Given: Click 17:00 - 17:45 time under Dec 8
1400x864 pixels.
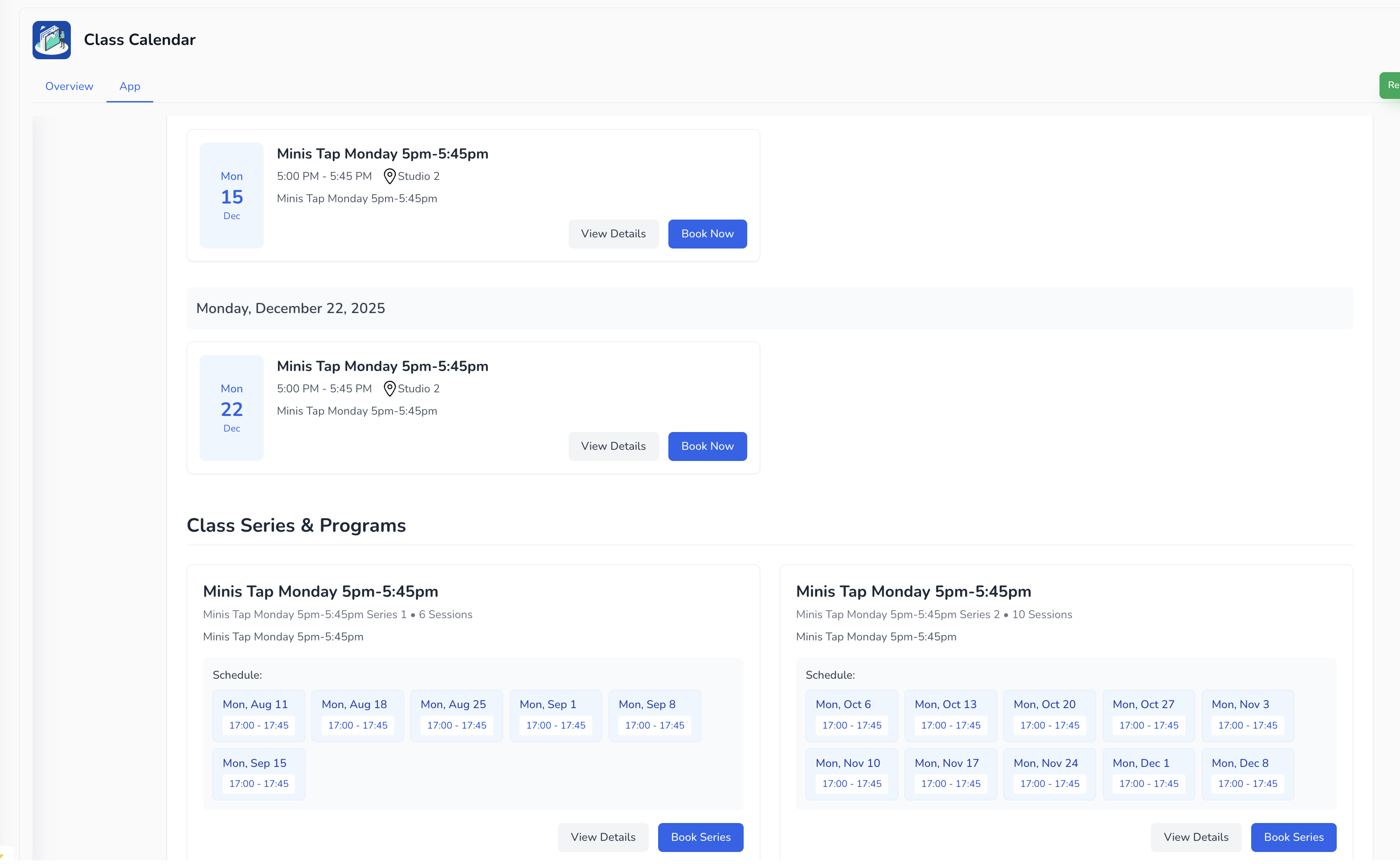Looking at the screenshot, I should tap(1247, 784).
